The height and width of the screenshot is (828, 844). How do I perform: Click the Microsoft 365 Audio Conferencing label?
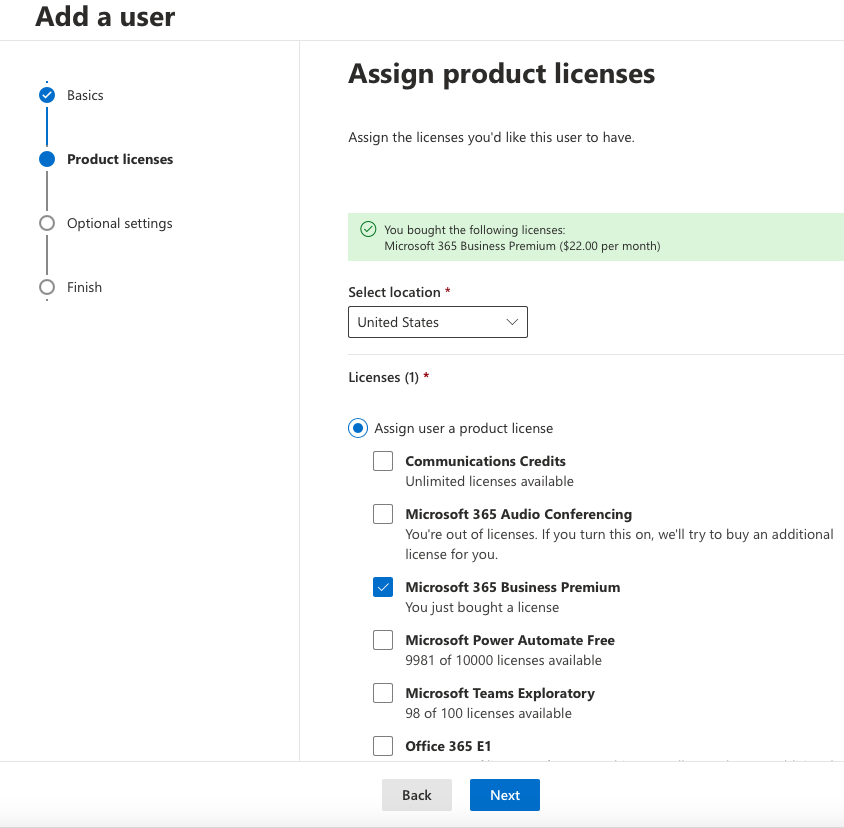pyautogui.click(x=518, y=514)
